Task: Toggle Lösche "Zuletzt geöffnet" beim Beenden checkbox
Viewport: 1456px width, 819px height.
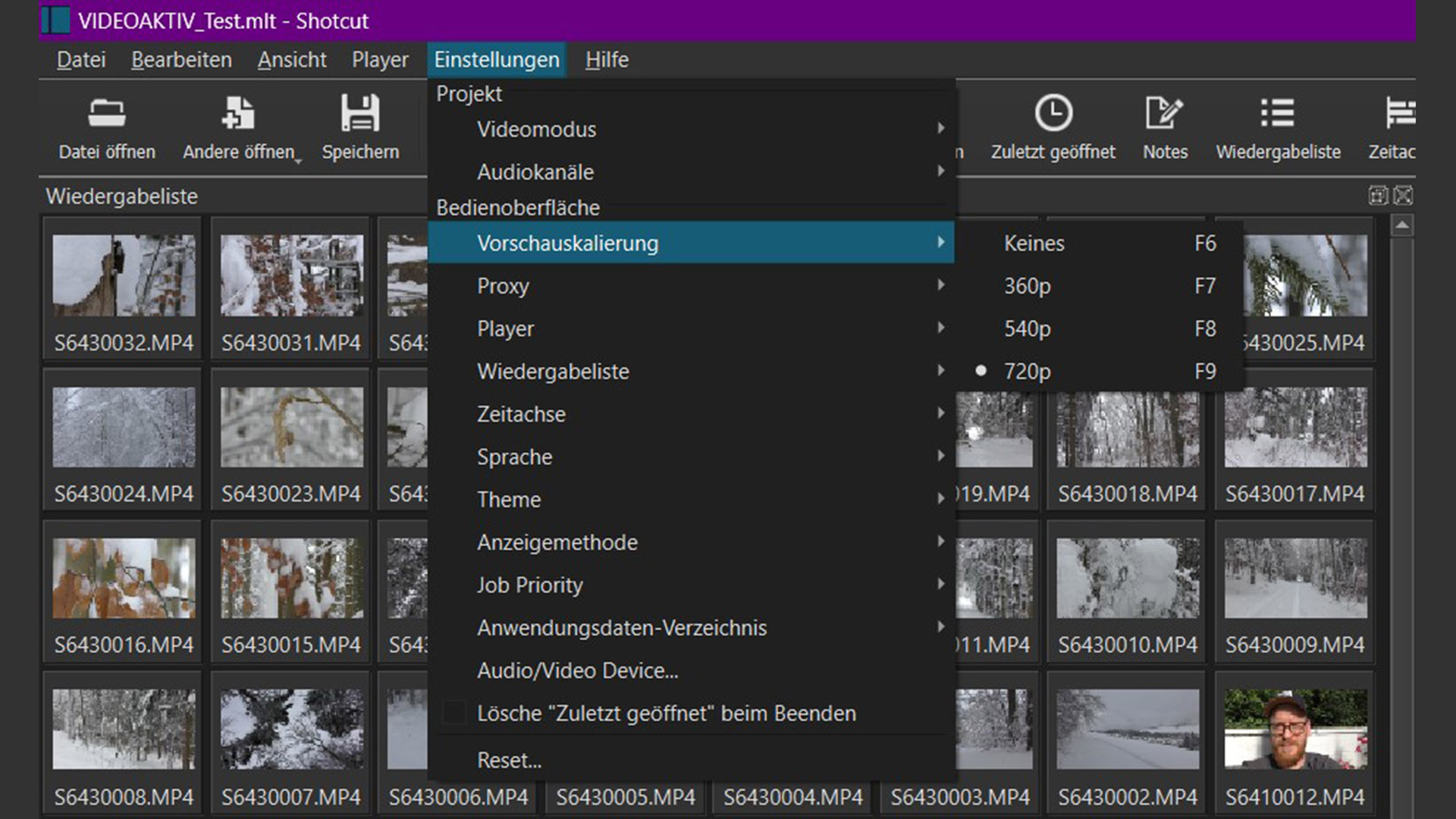Action: [454, 714]
